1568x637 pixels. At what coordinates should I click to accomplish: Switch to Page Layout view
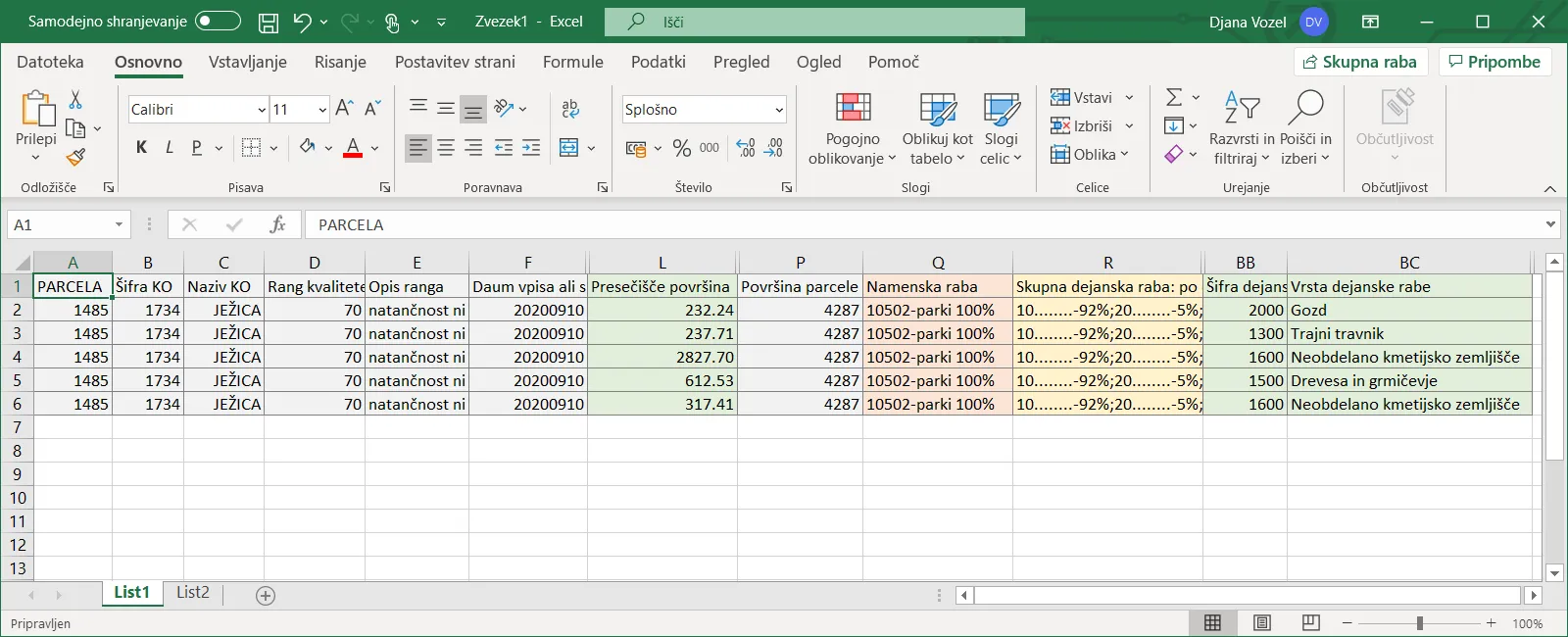tap(1261, 622)
